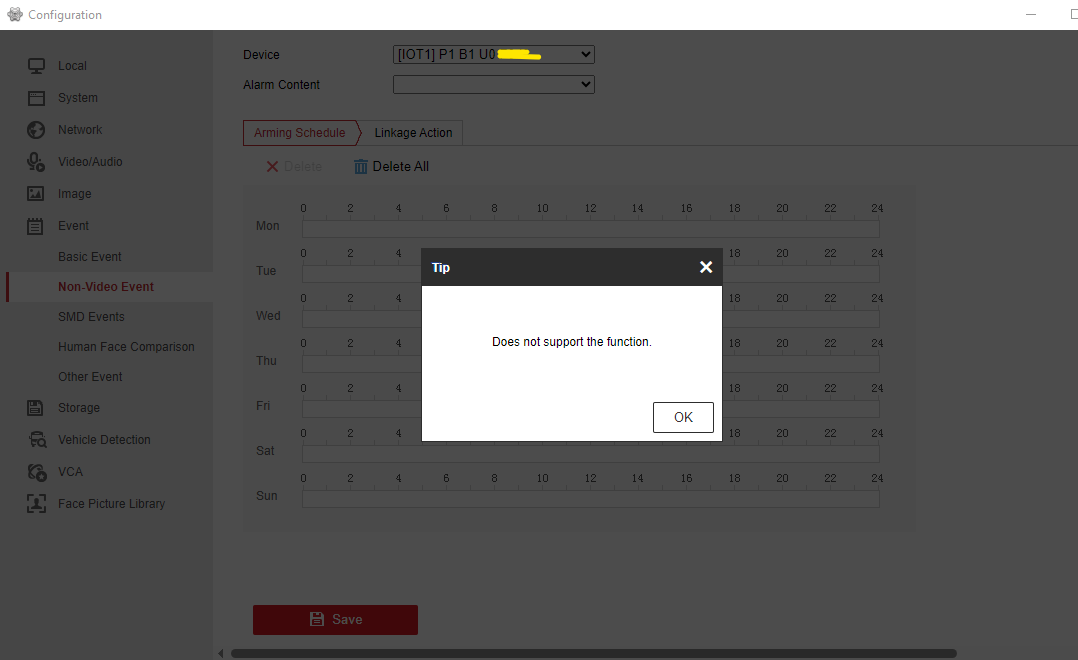The width and height of the screenshot is (1078, 660).
Task: Open Vehicle Detection icon in sidebar
Action: 37,440
